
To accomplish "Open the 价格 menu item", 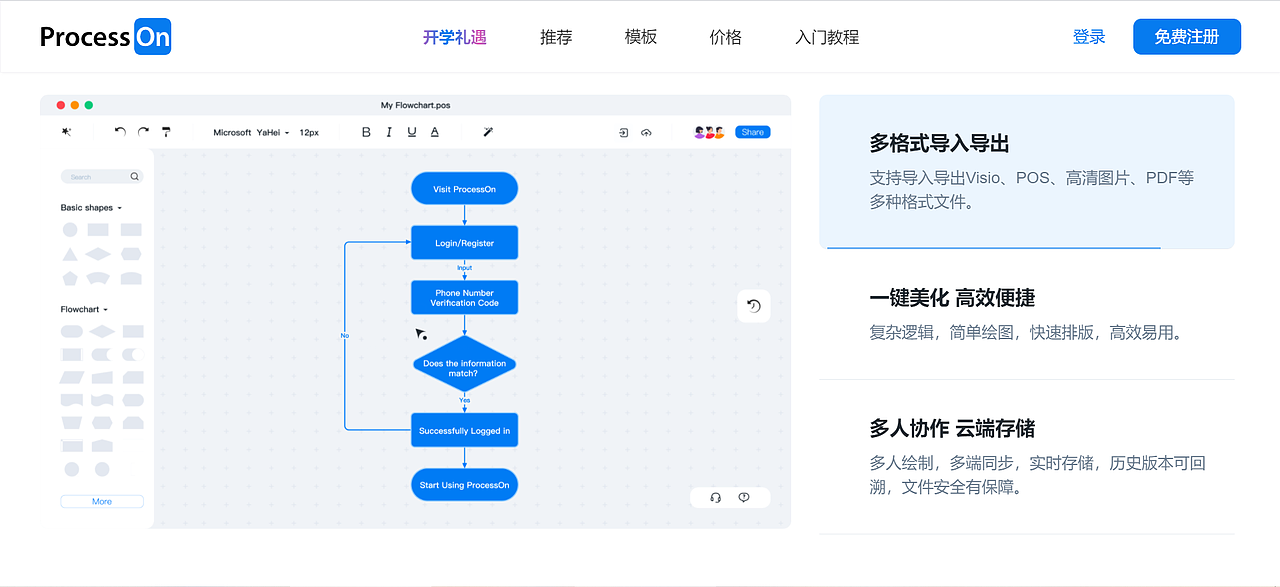I will (724, 37).
